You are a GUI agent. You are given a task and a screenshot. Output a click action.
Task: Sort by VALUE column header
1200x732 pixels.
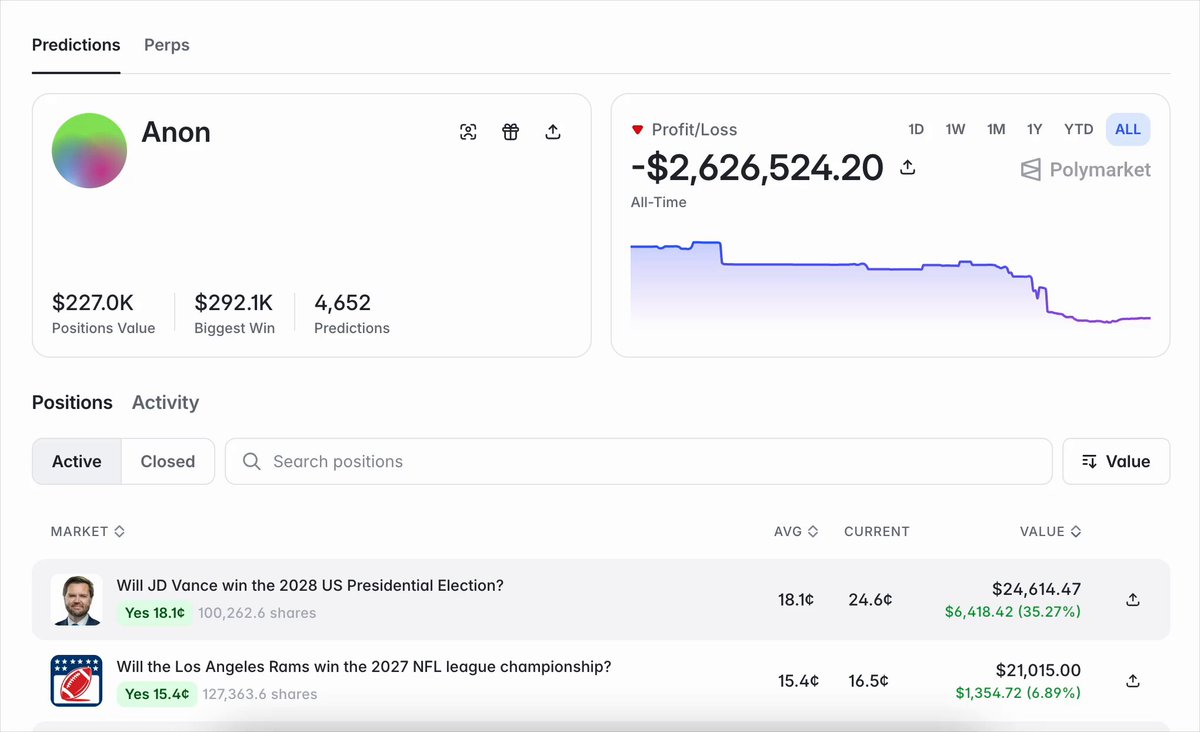click(1050, 531)
